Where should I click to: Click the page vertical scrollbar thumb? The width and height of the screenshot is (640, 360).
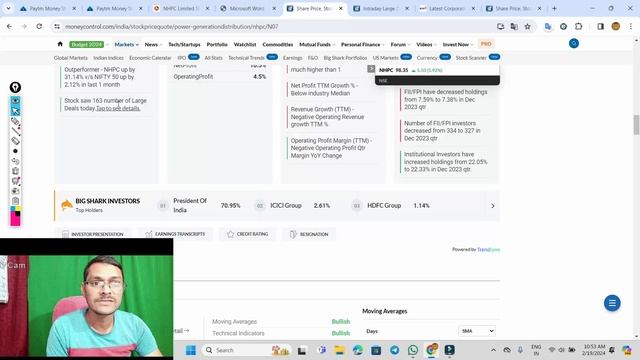636,125
